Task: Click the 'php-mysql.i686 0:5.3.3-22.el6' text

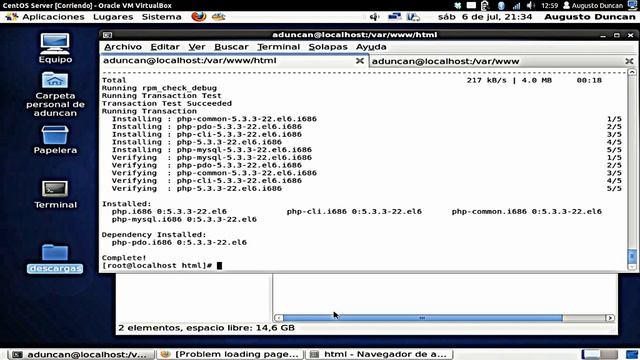Action: [x=184, y=219]
